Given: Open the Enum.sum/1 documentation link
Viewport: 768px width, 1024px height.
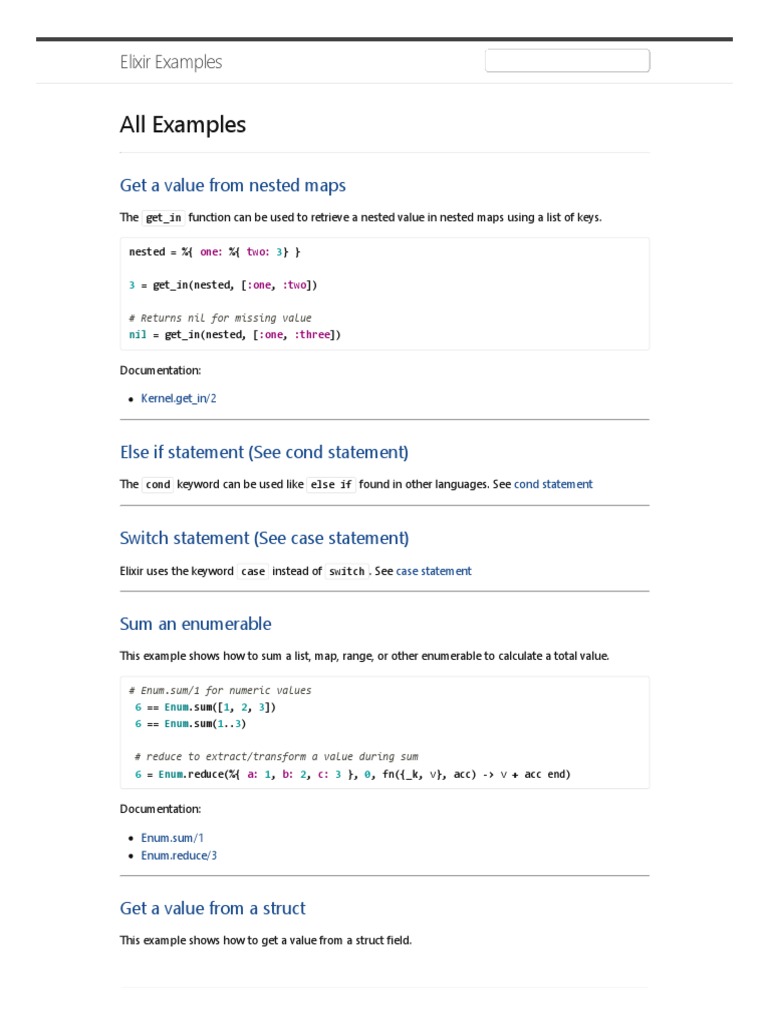Looking at the screenshot, I should click(x=172, y=838).
